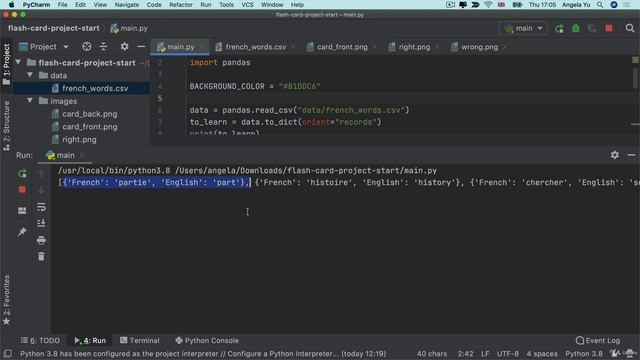Click the locate file crosshair icon in Project panel
This screenshot has height=360, width=640.
coord(87,47)
